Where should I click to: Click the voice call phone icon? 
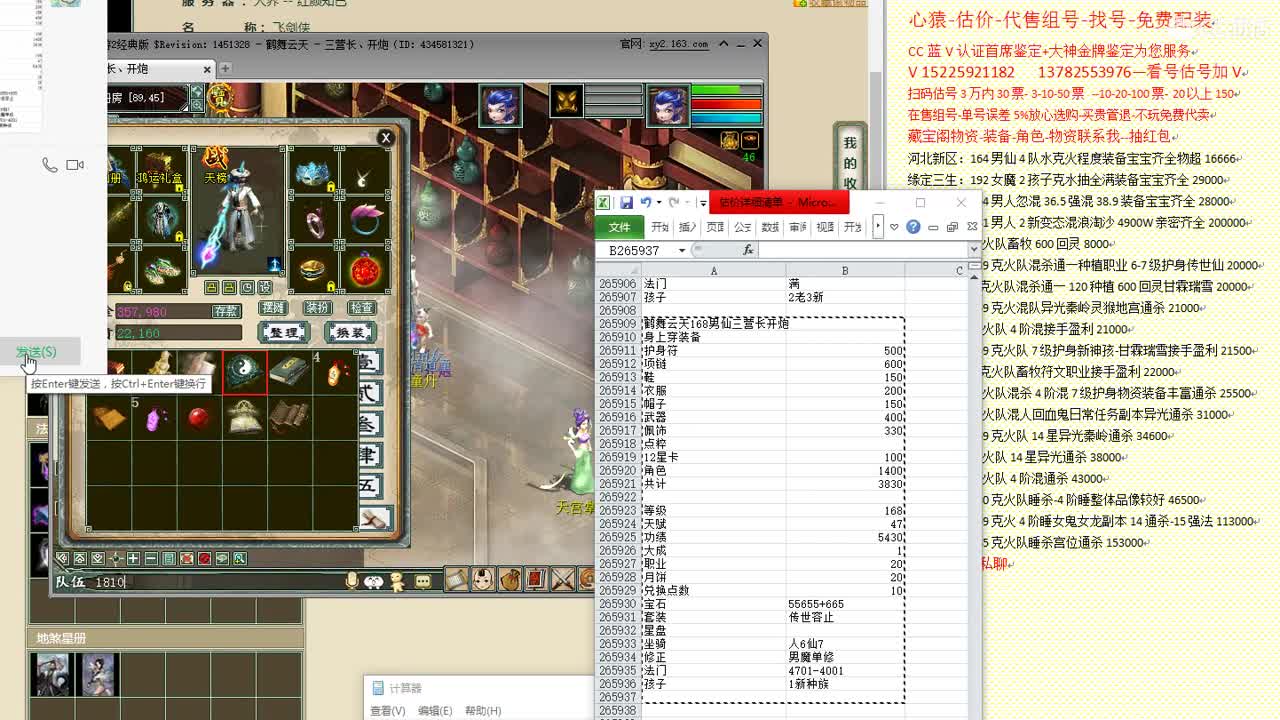pos(49,165)
